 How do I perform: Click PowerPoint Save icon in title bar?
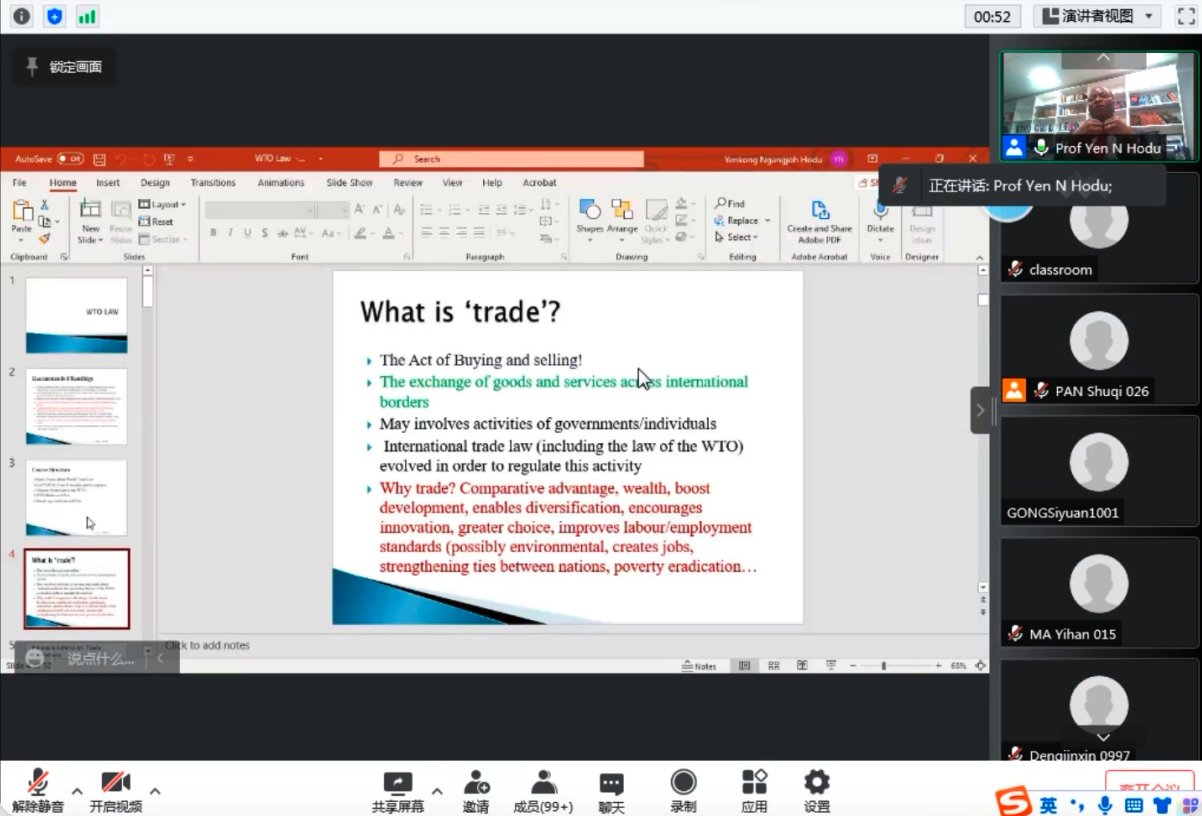[x=99, y=159]
